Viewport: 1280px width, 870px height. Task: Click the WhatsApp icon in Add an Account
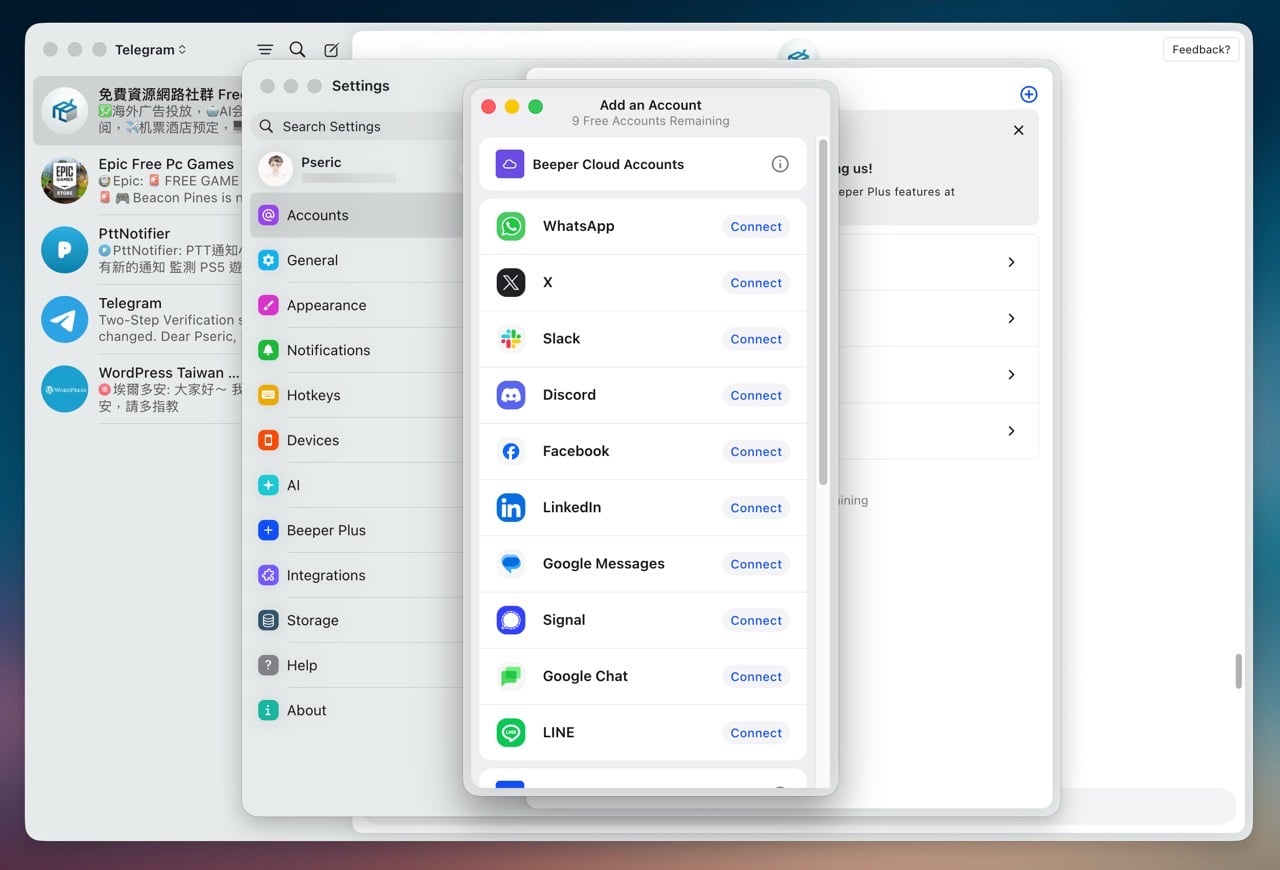pos(511,226)
